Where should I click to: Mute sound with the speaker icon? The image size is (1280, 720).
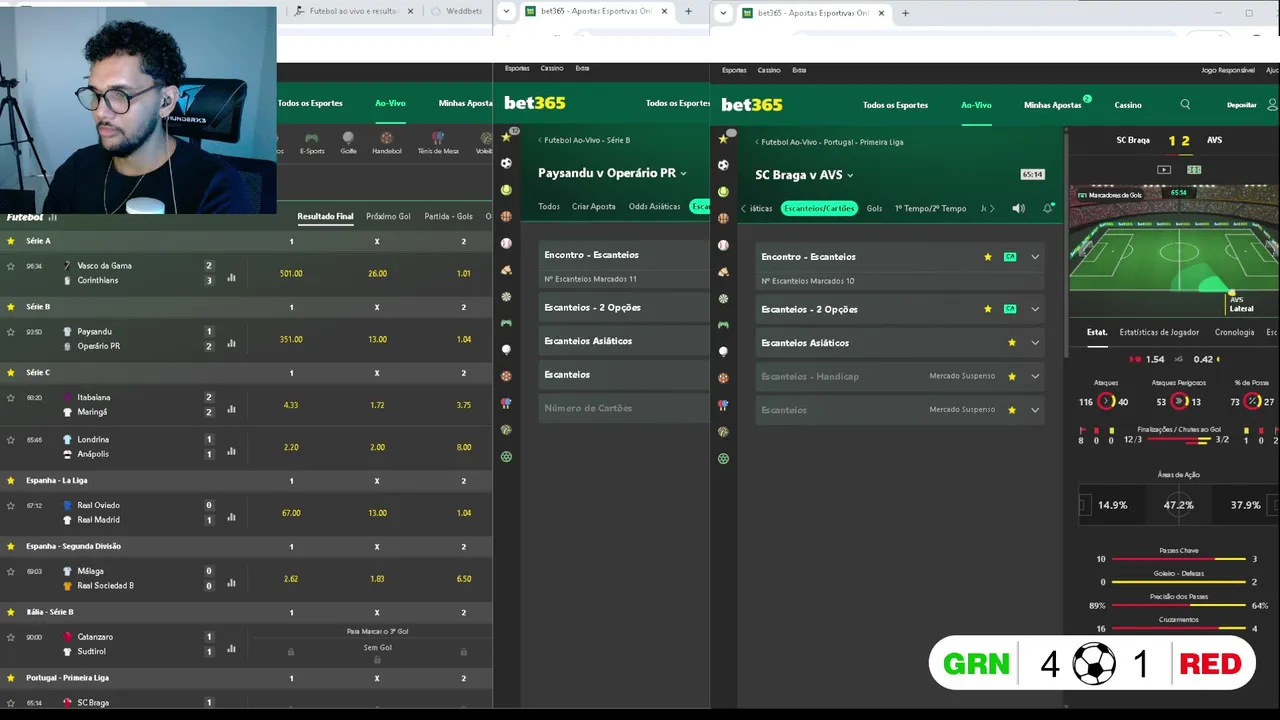point(1018,208)
